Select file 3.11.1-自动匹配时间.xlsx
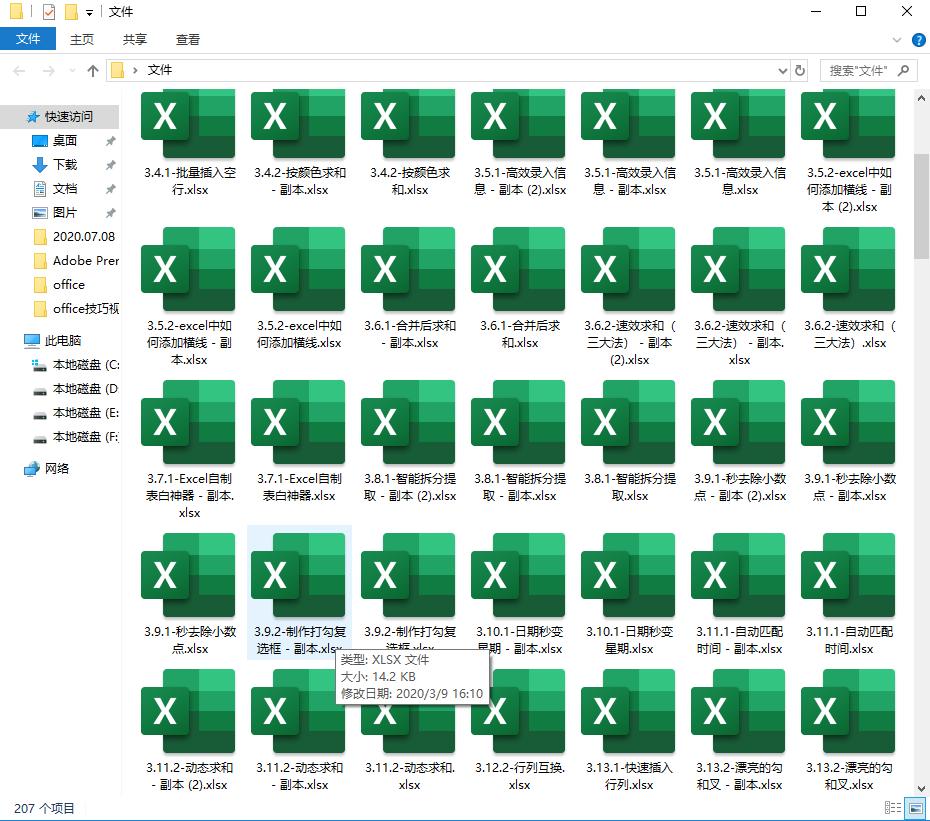 point(849,593)
